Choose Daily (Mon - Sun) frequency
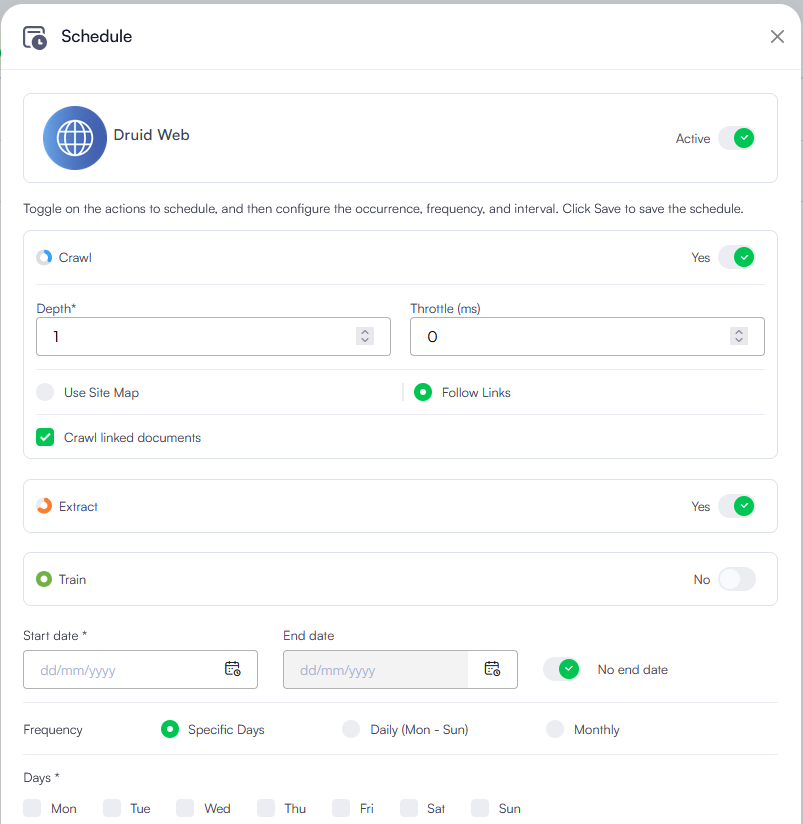 click(351, 729)
